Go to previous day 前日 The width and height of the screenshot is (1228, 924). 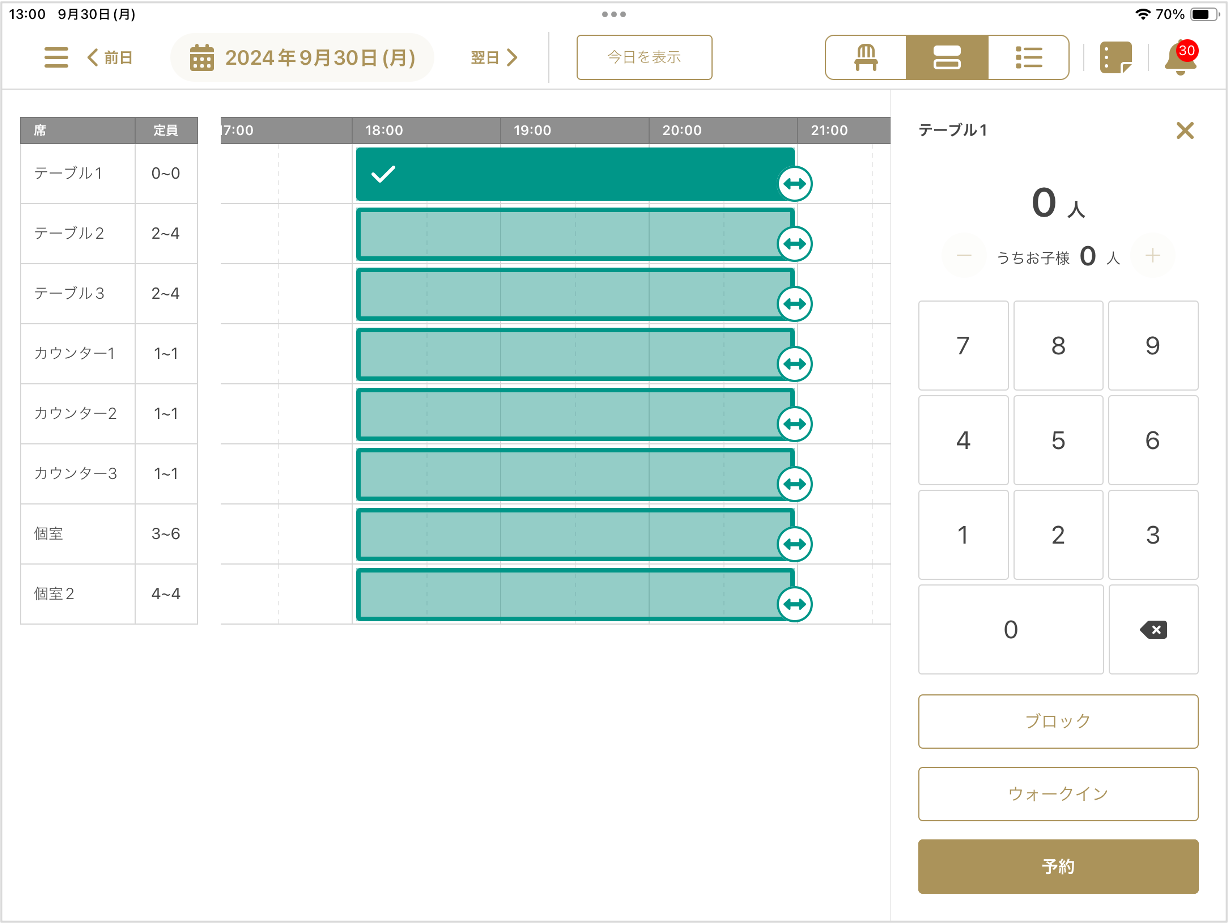point(110,58)
